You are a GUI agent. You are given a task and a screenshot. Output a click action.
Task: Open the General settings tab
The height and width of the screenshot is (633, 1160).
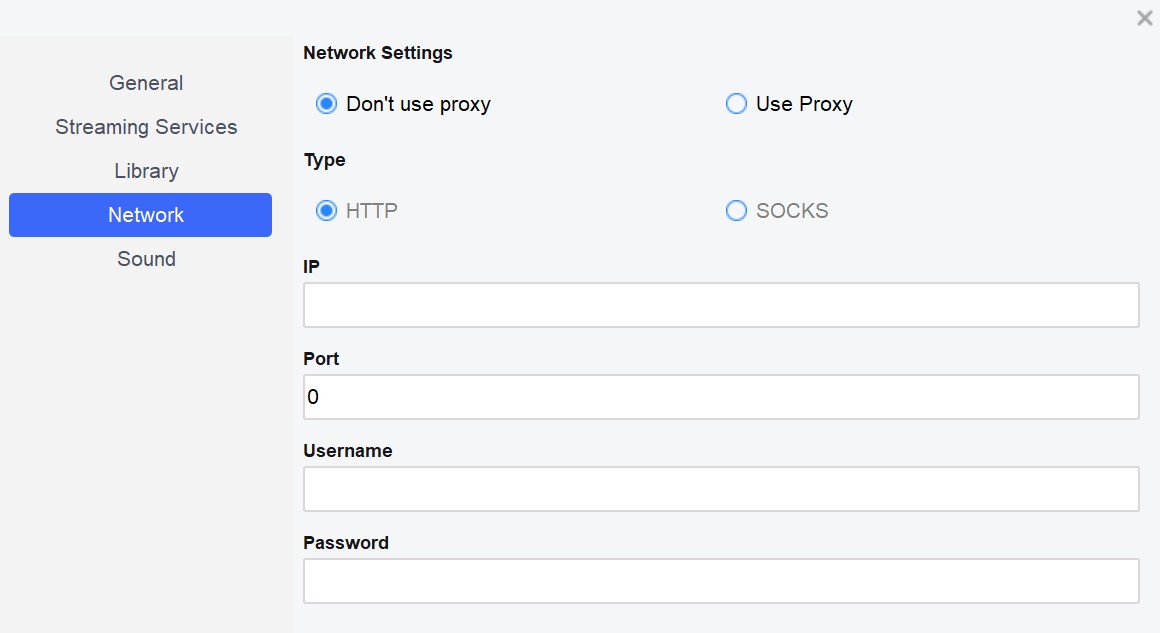(146, 83)
